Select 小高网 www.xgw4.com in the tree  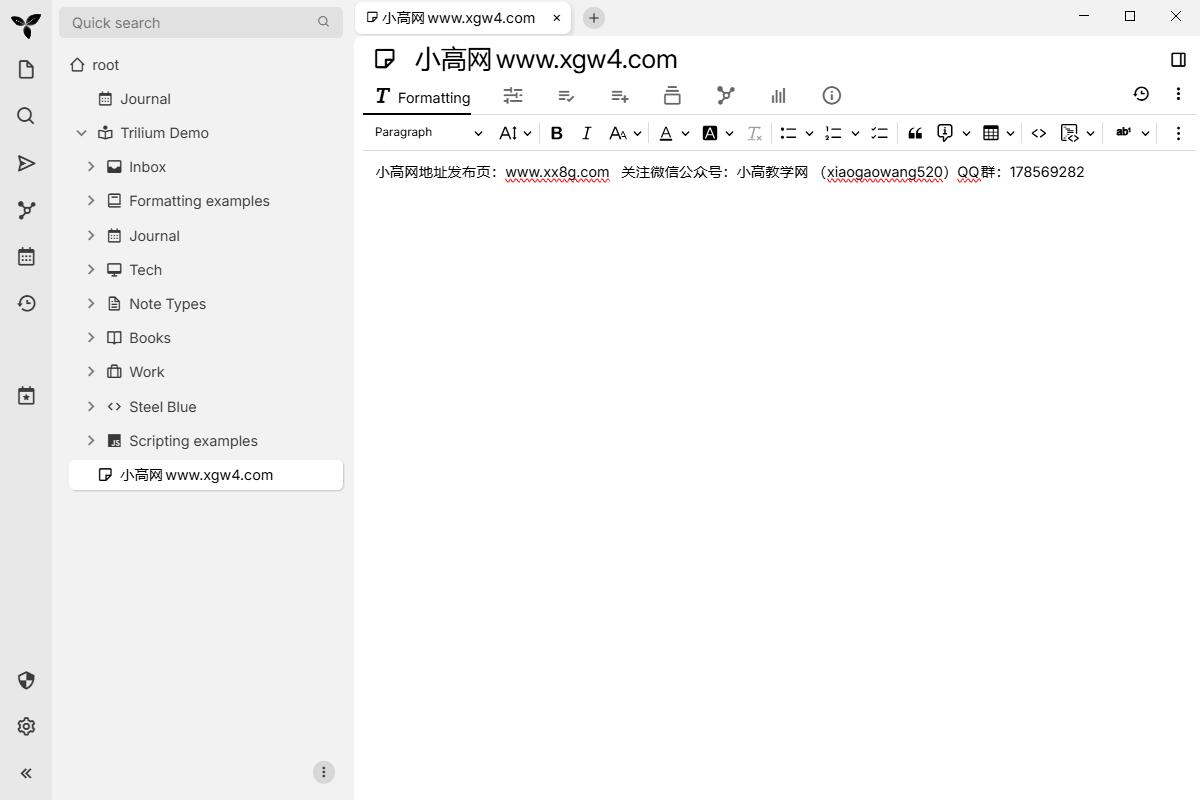tap(206, 475)
